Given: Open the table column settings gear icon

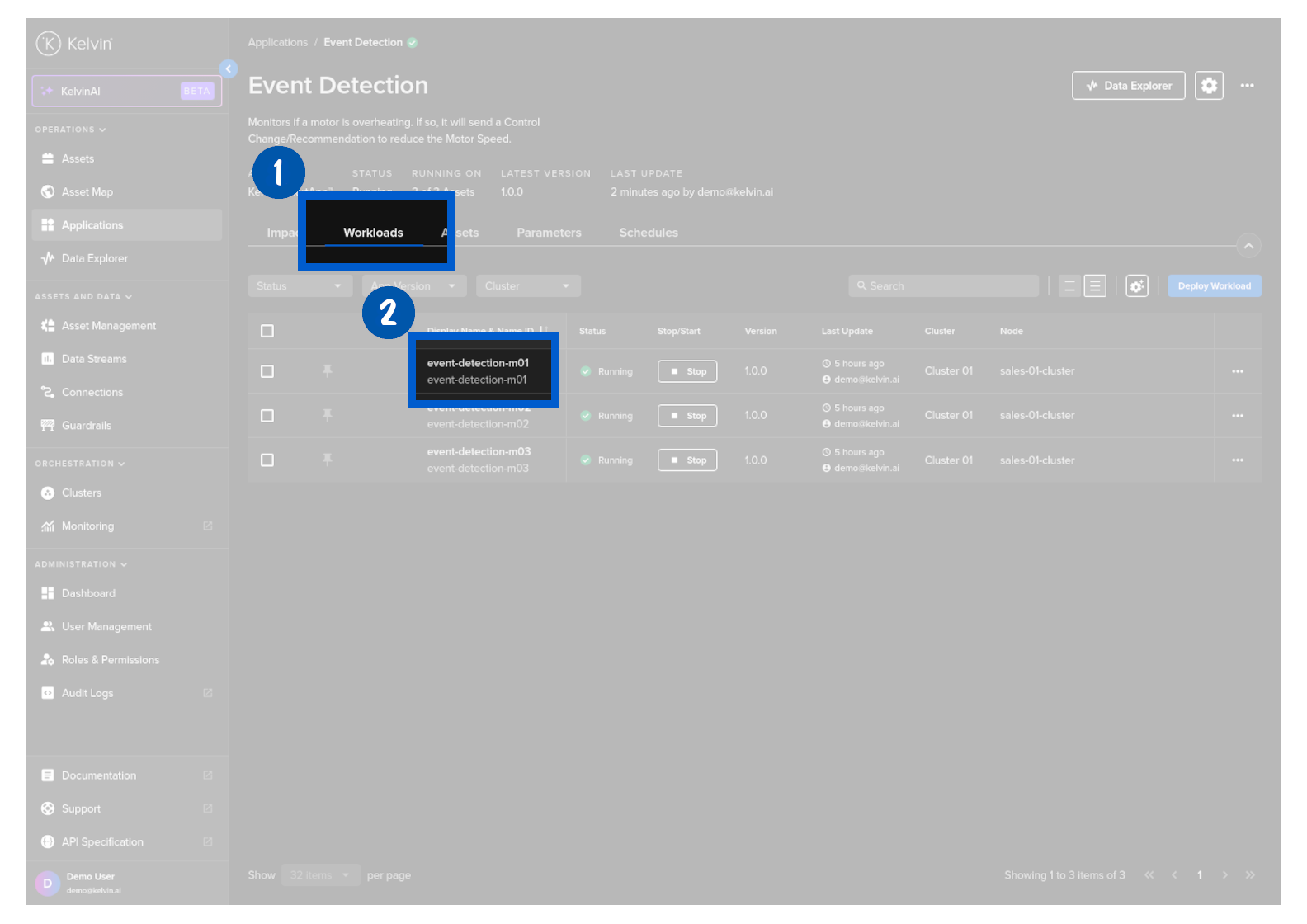Looking at the screenshot, I should tap(1136, 286).
